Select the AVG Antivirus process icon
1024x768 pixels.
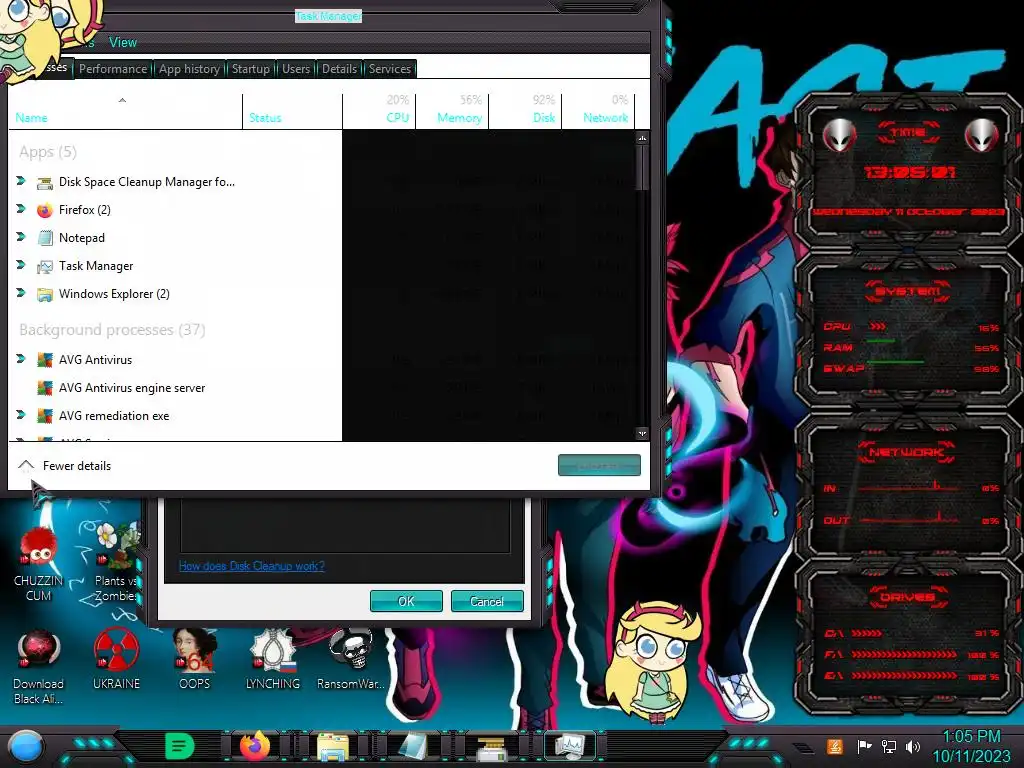pyautogui.click(x=44, y=360)
